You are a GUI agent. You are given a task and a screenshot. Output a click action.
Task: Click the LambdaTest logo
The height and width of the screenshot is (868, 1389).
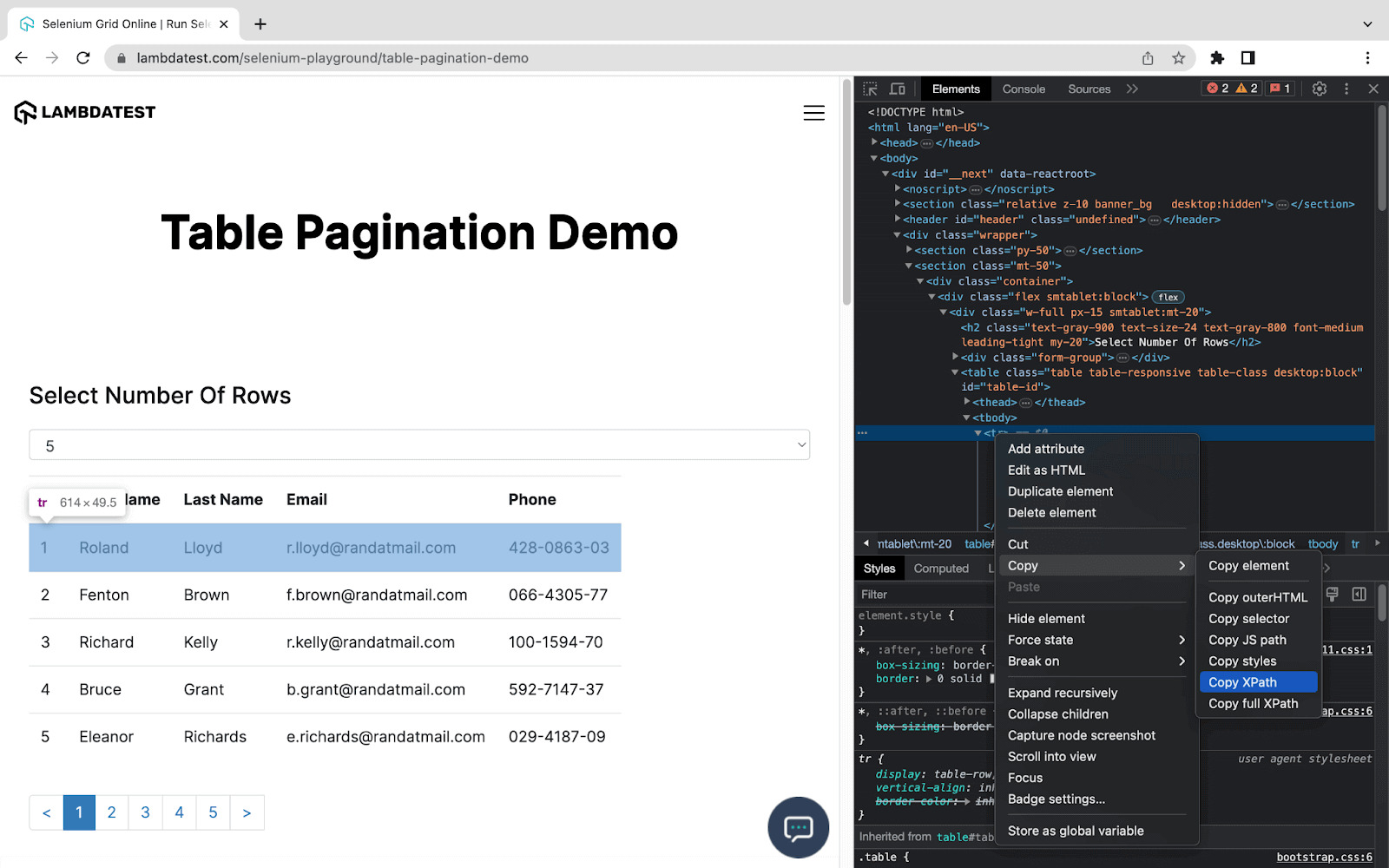[x=84, y=112]
